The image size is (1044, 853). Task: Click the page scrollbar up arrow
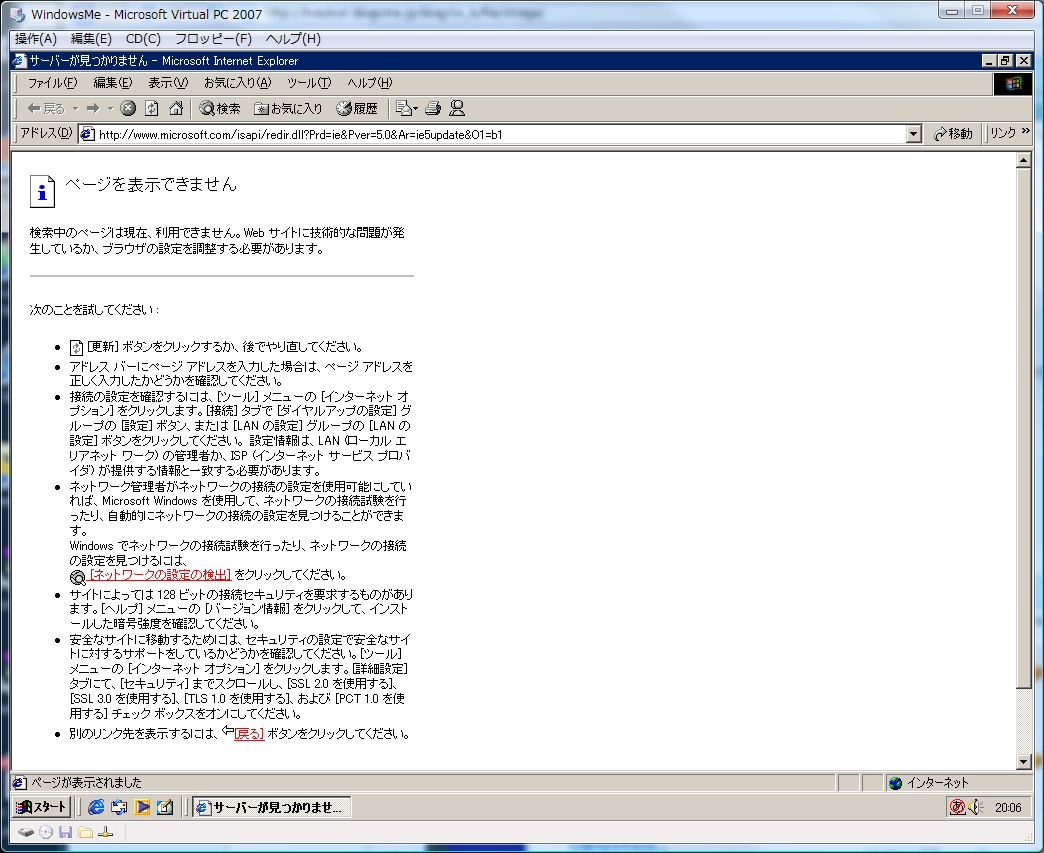coord(1023,160)
